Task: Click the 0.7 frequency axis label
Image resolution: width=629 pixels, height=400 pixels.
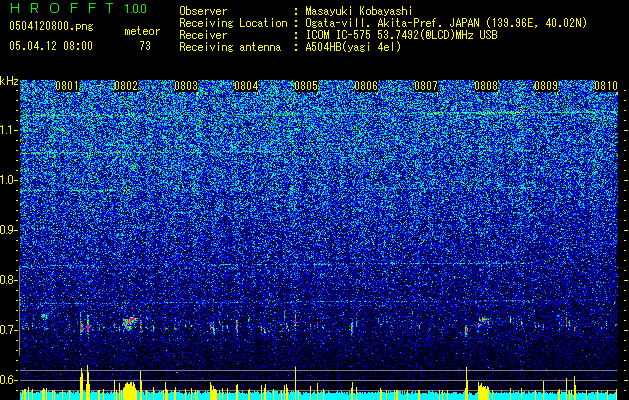Action: click(x=8, y=330)
